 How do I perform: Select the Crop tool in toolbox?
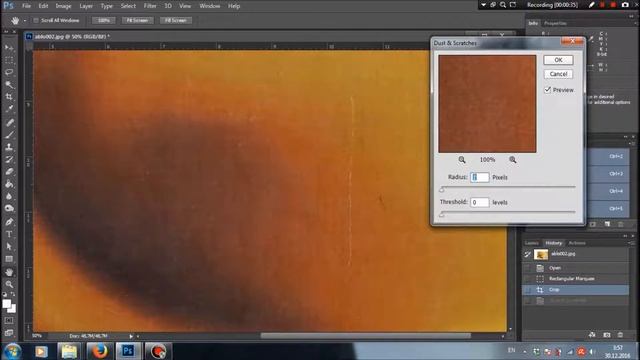[9, 97]
